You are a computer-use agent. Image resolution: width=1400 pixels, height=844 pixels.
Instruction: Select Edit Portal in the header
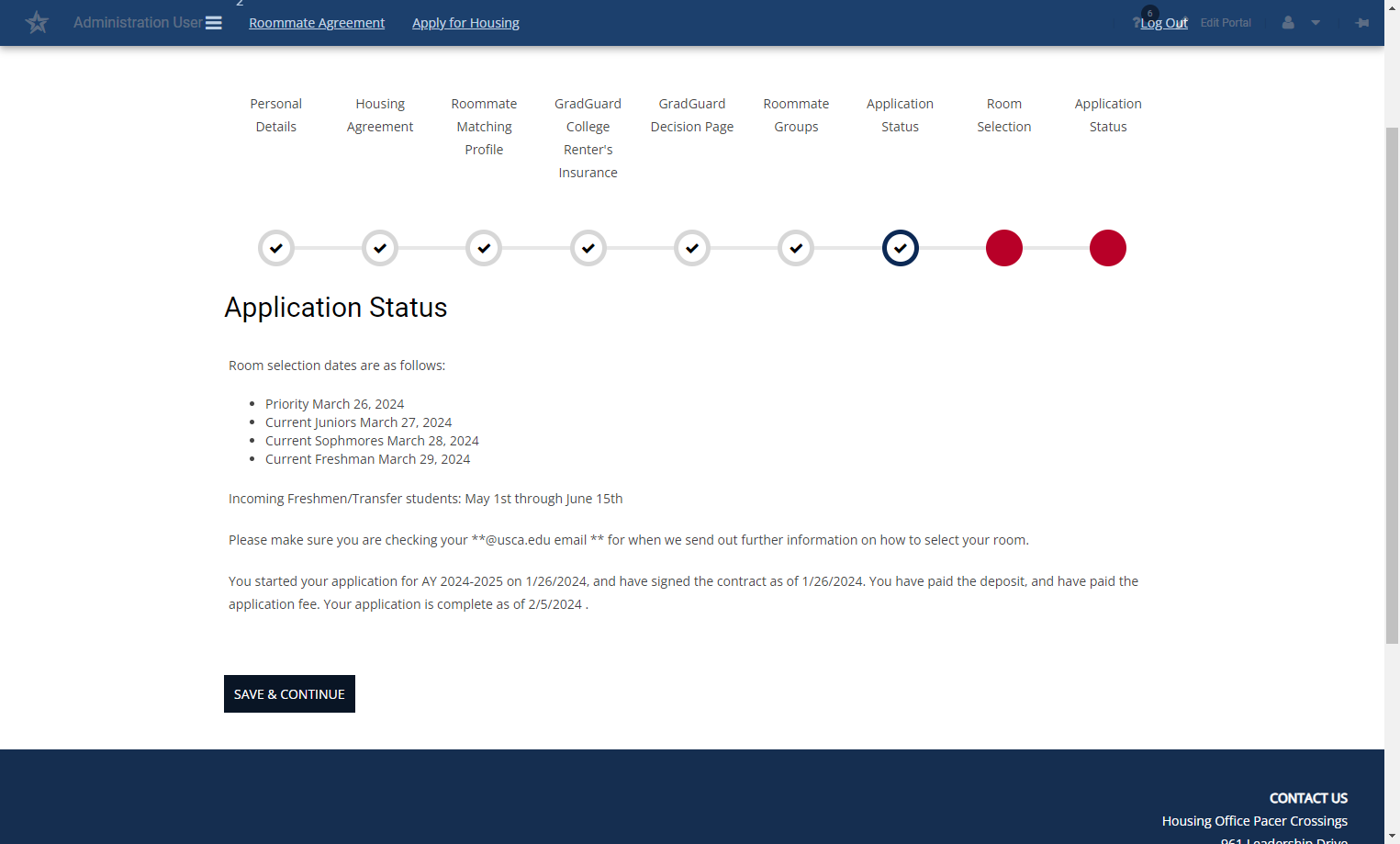pyautogui.click(x=1226, y=23)
